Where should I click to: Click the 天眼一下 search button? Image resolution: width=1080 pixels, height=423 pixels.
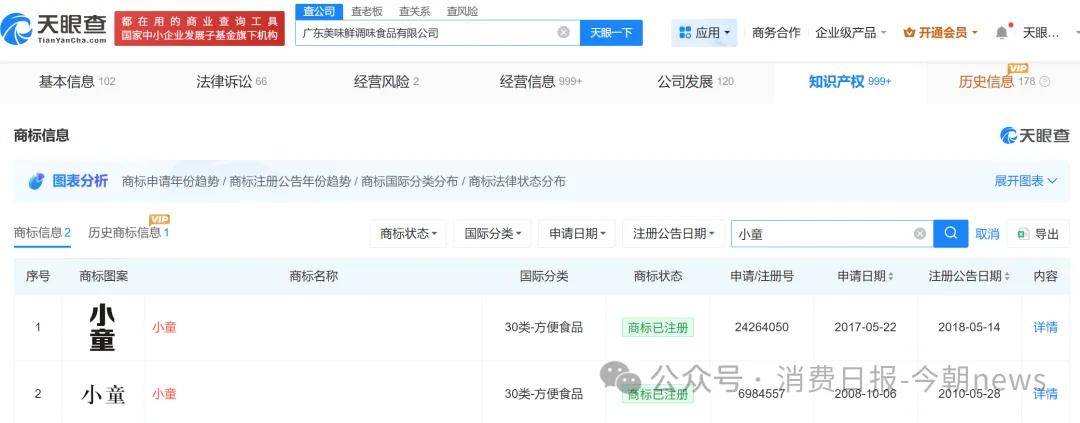pos(611,32)
